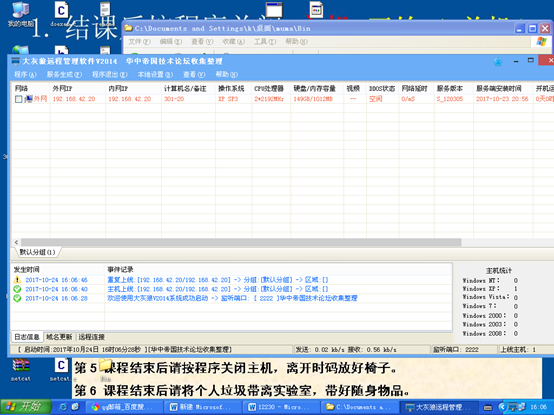Screen dimensions: 554x415
Task: Sort by the 外网IP column header
Action: tap(78, 88)
